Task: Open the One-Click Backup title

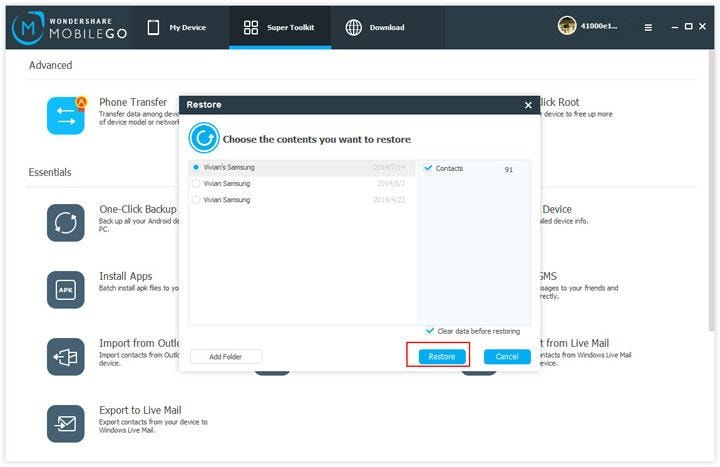Action: point(138,209)
